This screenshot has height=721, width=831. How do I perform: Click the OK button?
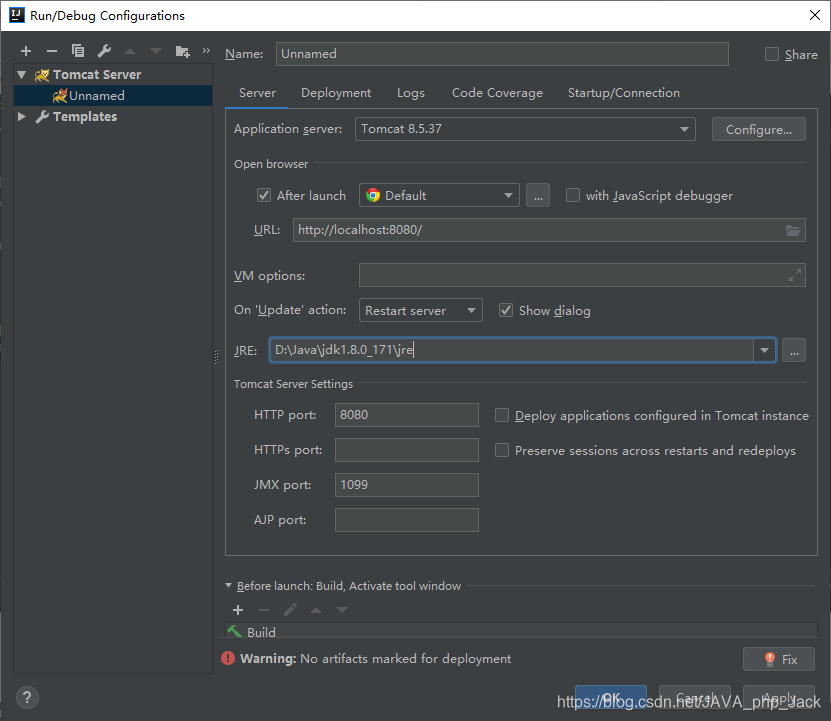[x=611, y=697]
